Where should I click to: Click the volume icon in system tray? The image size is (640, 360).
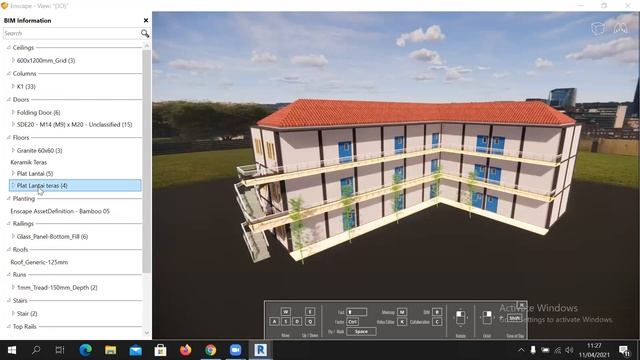pyautogui.click(x=569, y=350)
